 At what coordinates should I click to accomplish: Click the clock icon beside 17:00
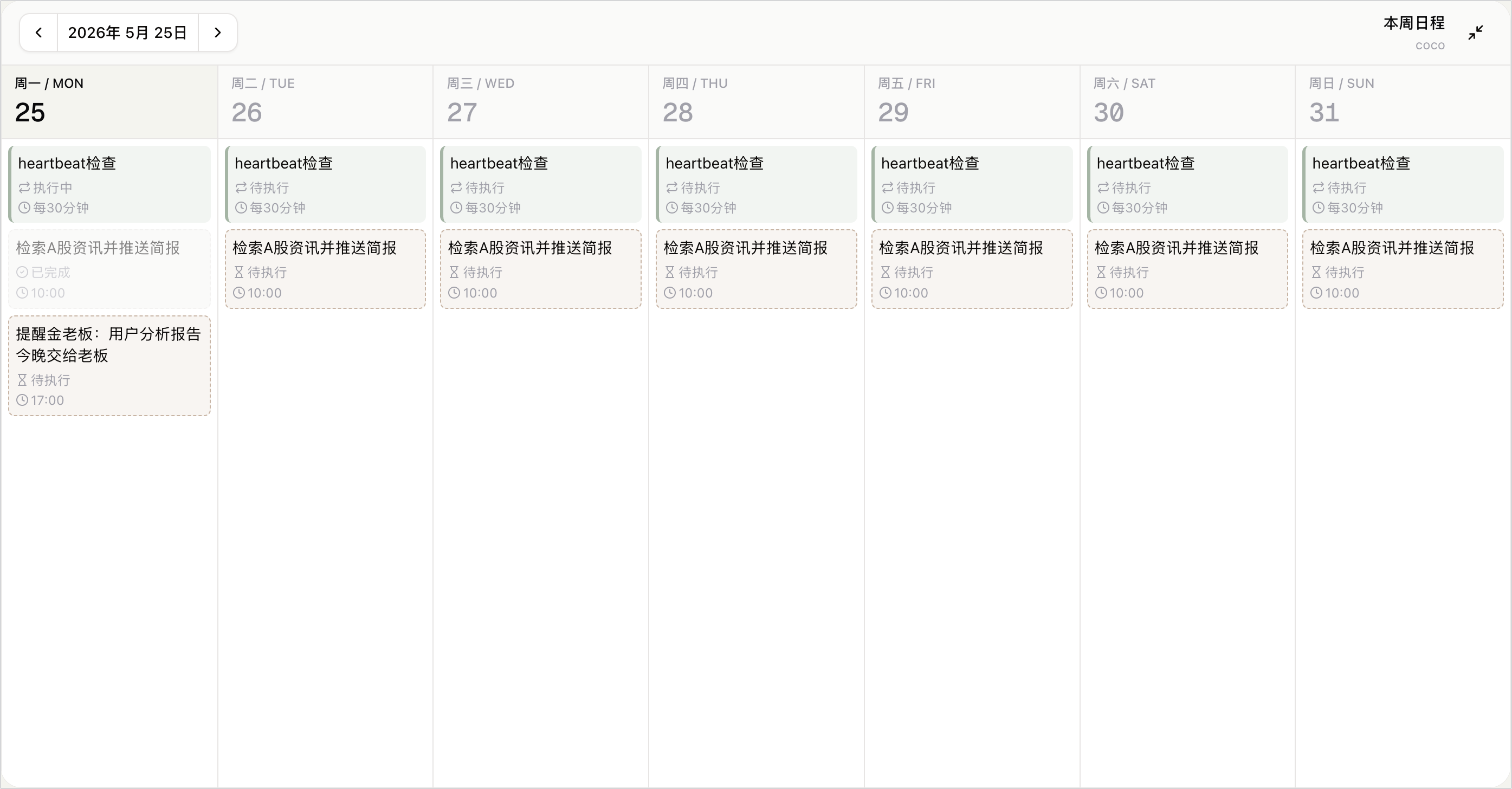pos(22,400)
